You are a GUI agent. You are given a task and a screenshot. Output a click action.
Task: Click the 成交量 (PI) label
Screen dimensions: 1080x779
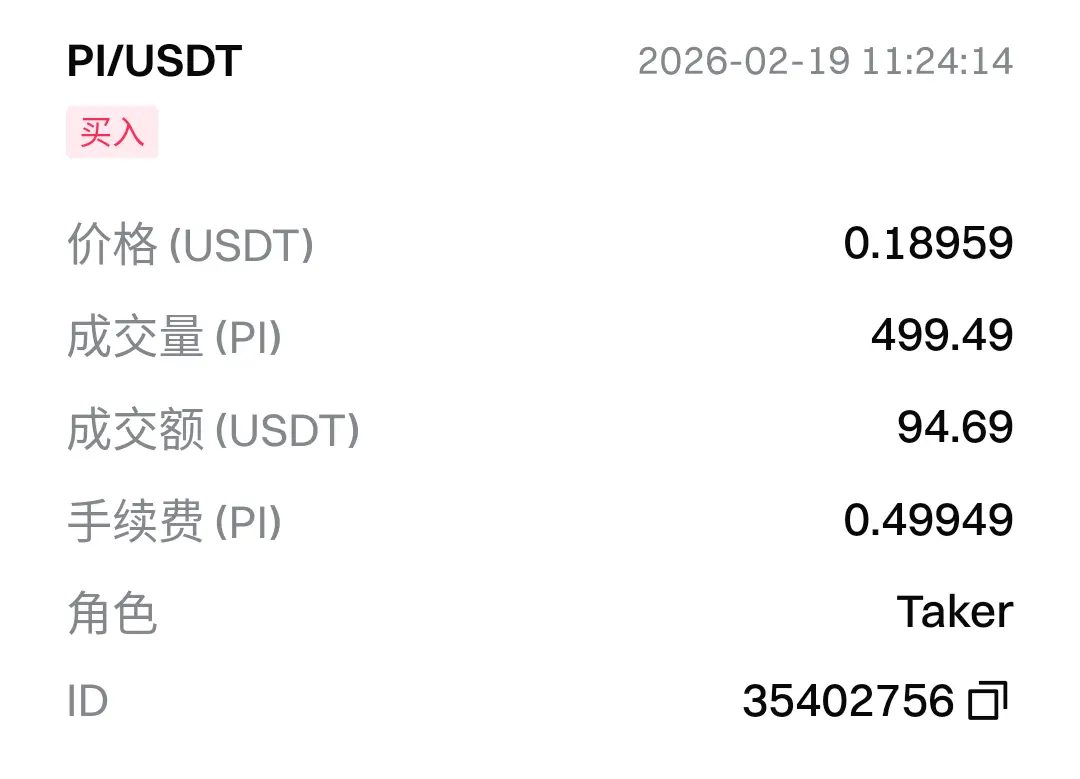[x=174, y=337]
